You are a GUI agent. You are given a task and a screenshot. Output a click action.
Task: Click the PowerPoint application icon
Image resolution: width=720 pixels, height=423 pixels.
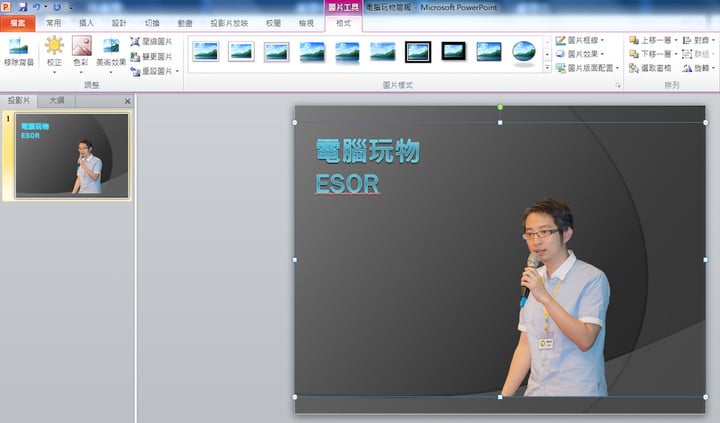(x=6, y=7)
